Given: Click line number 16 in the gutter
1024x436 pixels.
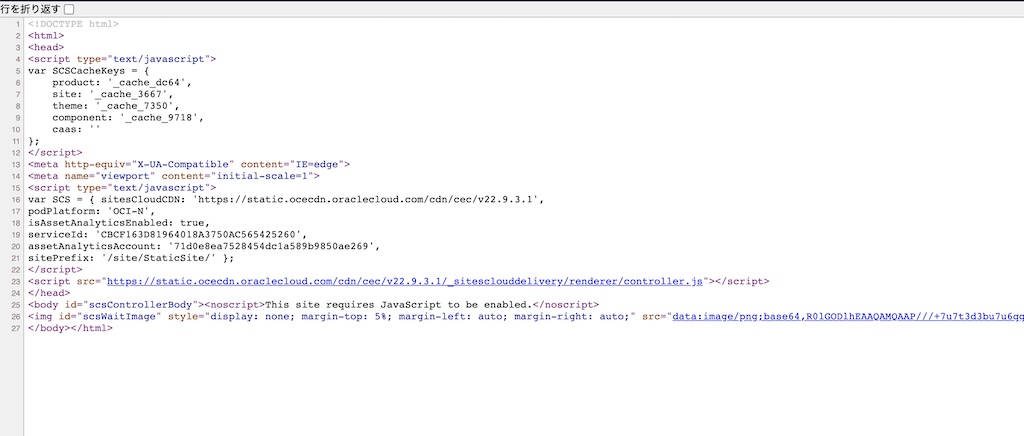Looking at the screenshot, I should click(17, 199).
